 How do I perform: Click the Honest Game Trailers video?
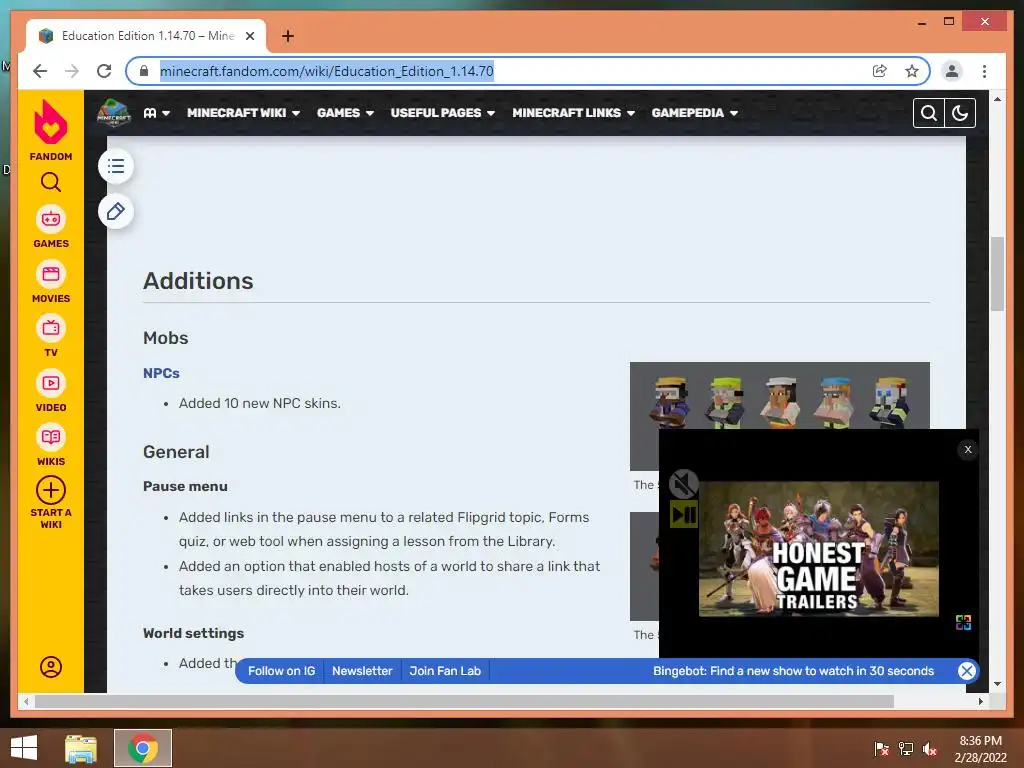tap(819, 549)
